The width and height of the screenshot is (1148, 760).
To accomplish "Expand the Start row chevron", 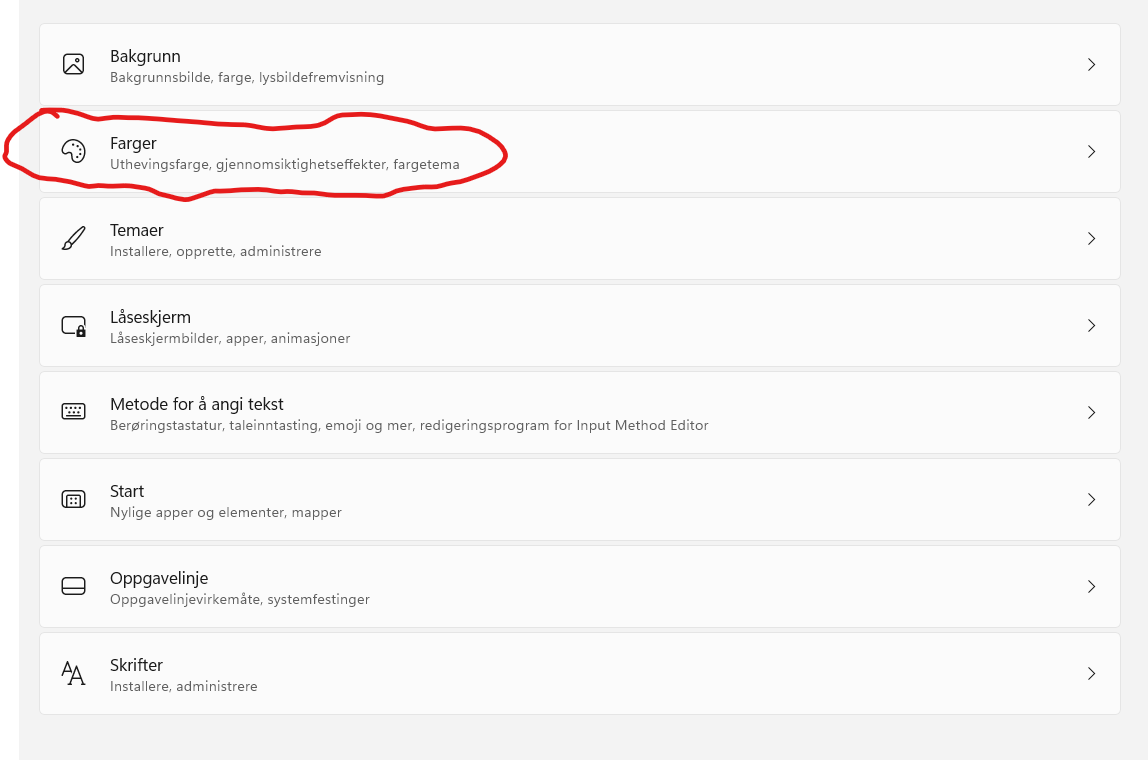I will (x=1091, y=500).
